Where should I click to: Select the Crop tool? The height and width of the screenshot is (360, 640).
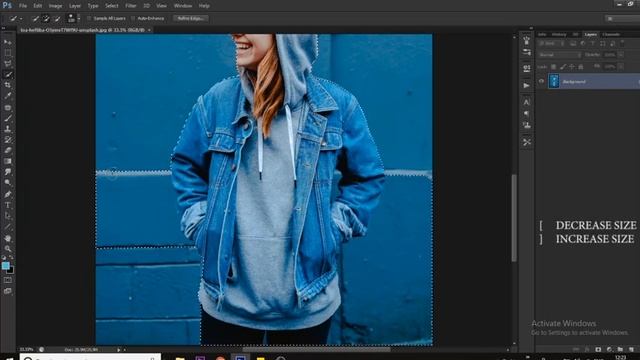(8, 85)
